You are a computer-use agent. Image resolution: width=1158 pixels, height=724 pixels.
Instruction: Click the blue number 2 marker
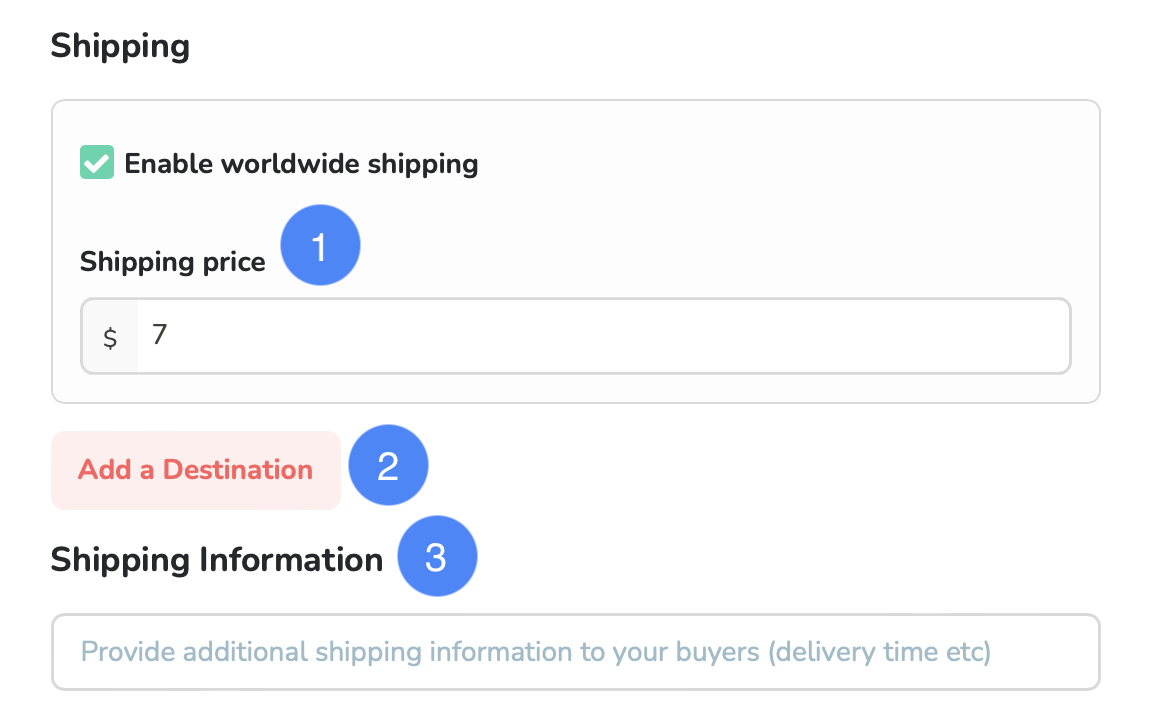(x=388, y=465)
